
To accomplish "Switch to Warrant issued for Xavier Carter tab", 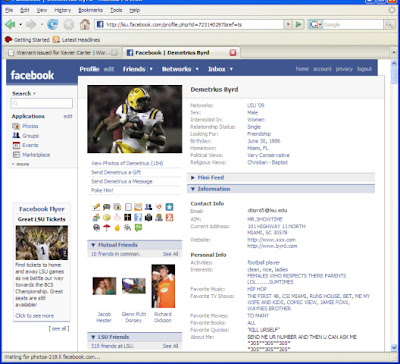I will (x=63, y=53).
